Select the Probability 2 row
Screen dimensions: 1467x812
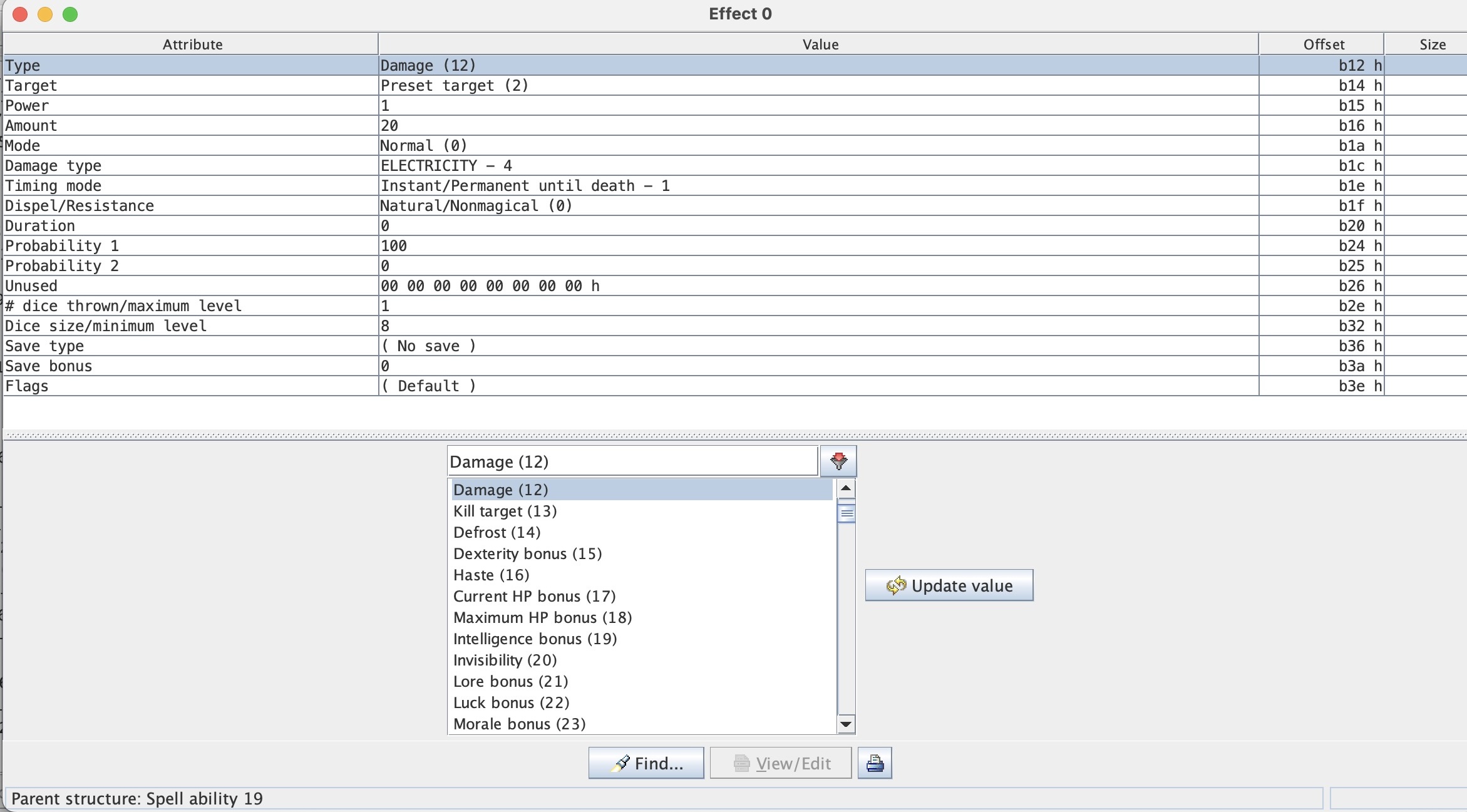pyautogui.click(x=735, y=265)
